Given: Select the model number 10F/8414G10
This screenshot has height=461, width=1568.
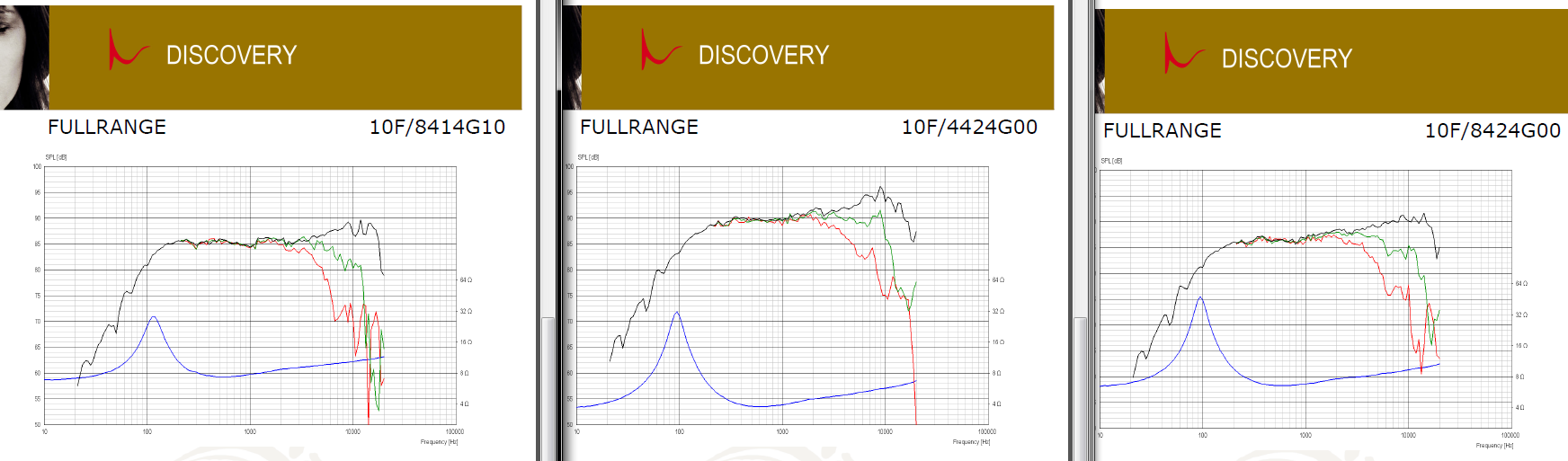Looking at the screenshot, I should tap(437, 127).
